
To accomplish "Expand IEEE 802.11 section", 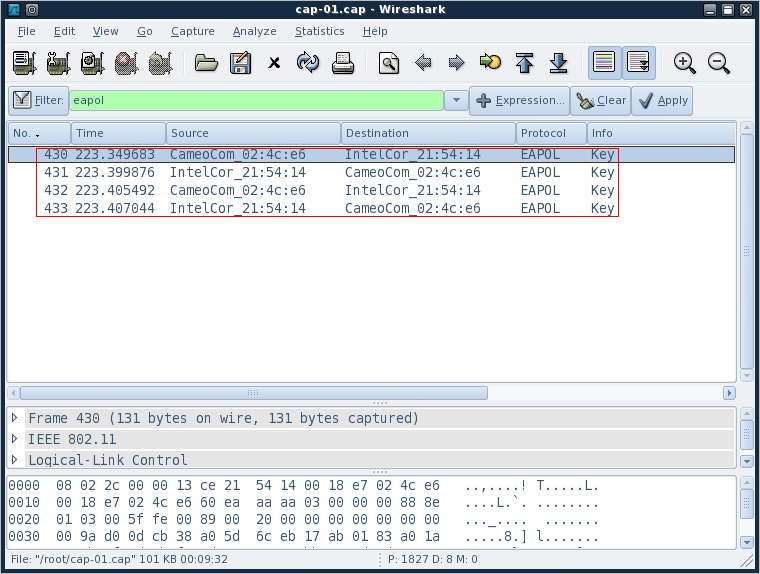I will point(15,439).
